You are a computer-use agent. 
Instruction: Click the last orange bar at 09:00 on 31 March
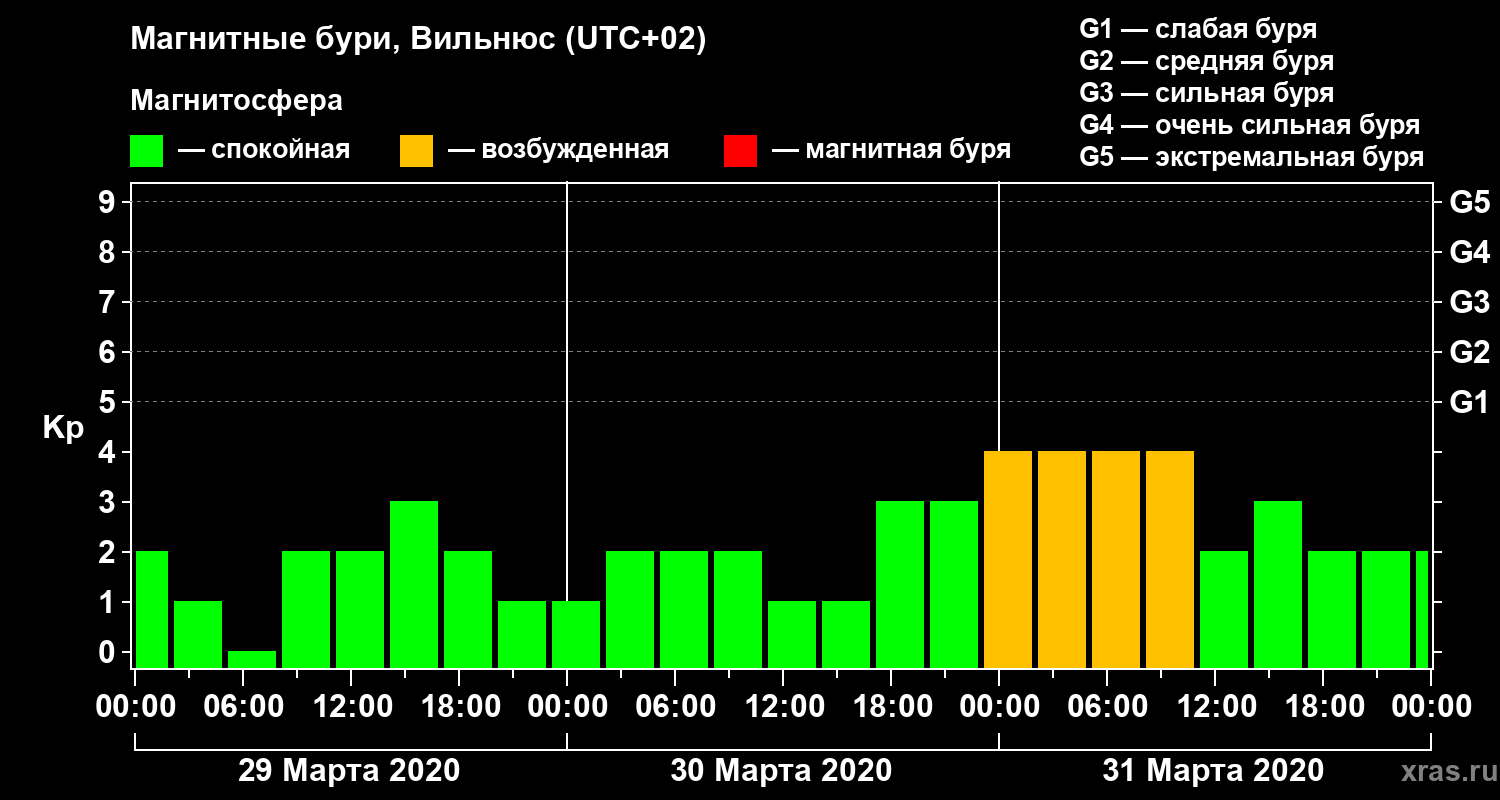(x=1170, y=559)
